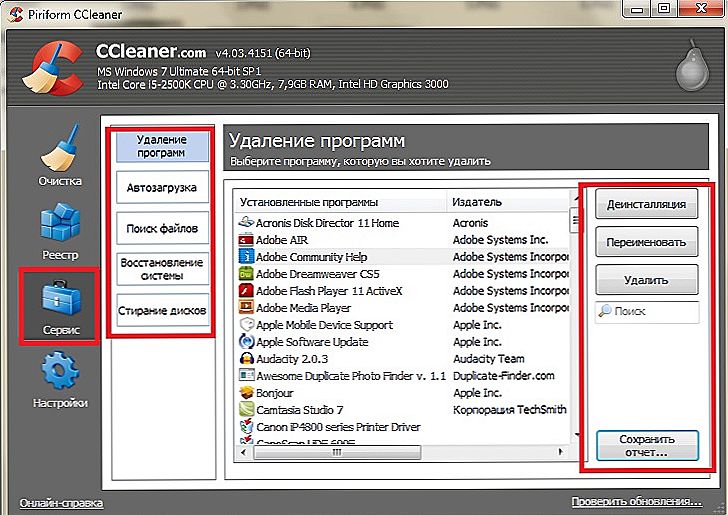Click the Audacity headphones icon
This screenshot has height=515, width=728.
tap(246, 359)
